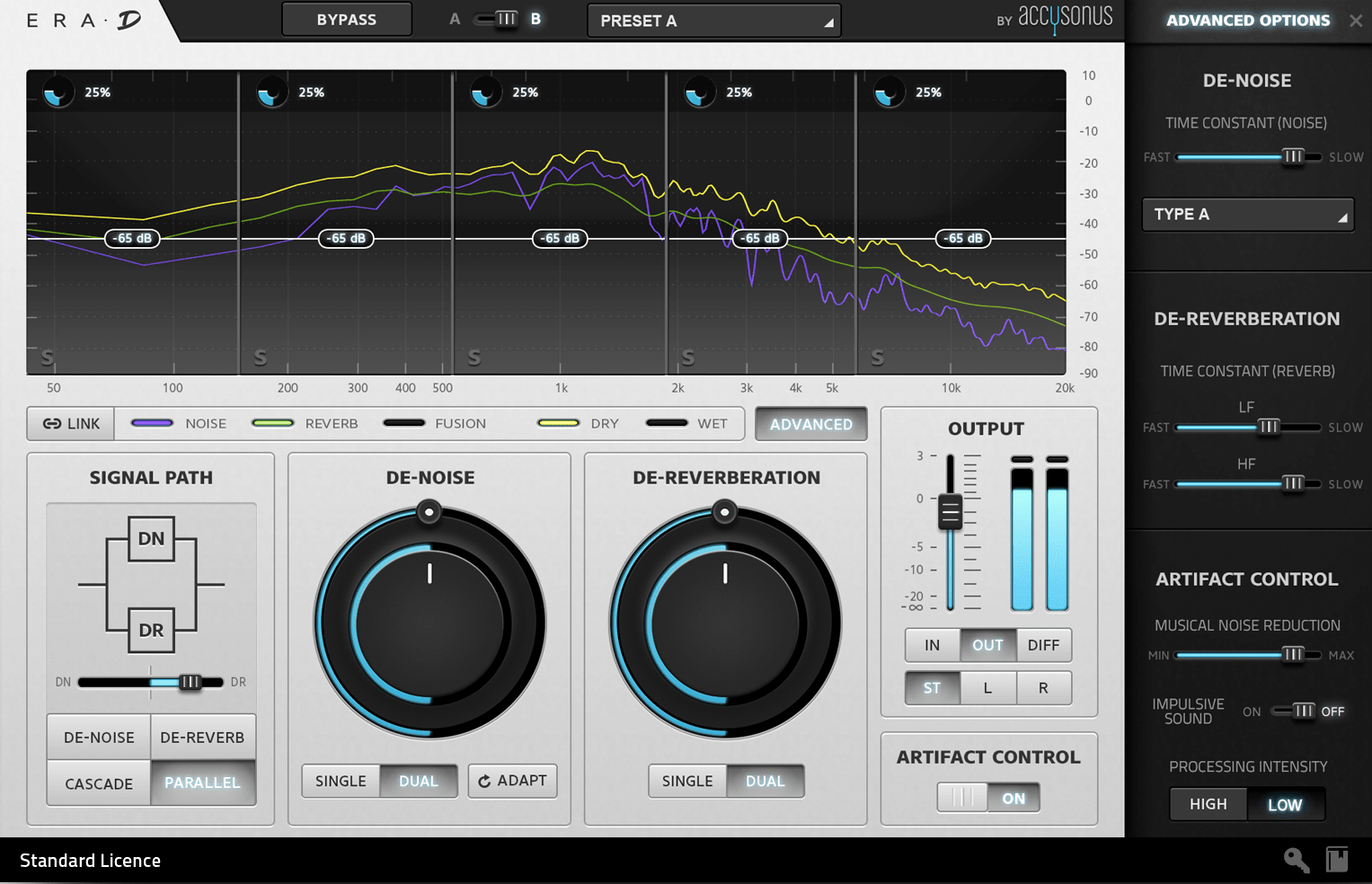Click the DR block in signal path diagram

[151, 630]
